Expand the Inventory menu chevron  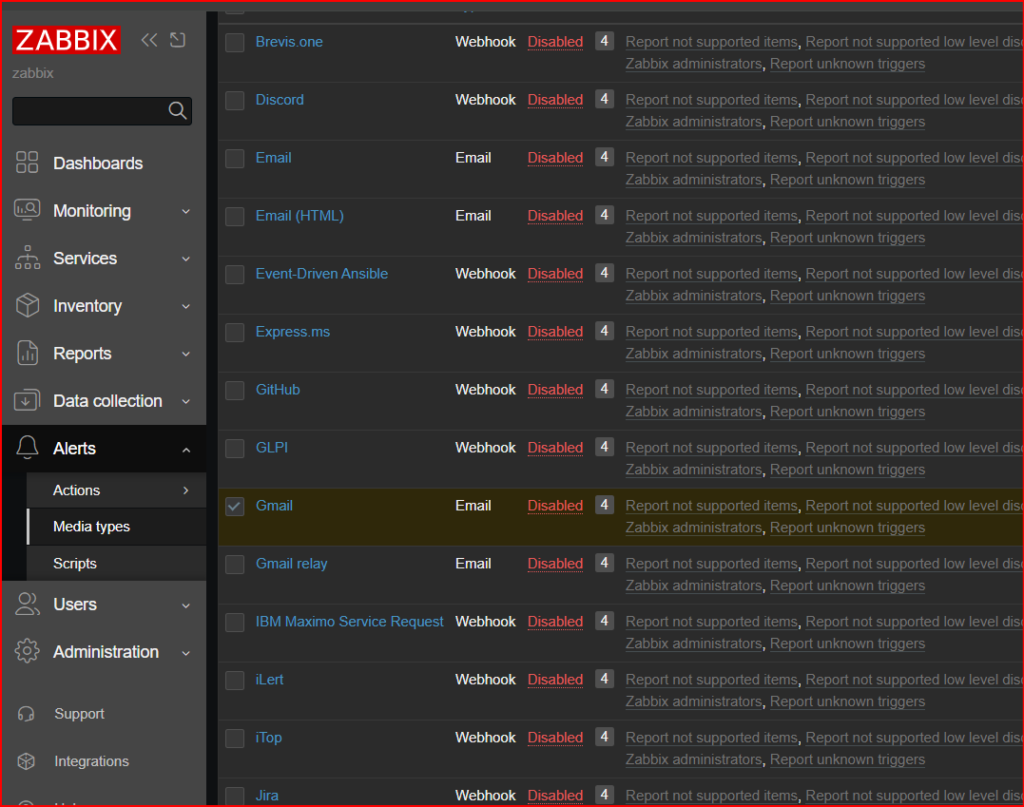pos(186,306)
